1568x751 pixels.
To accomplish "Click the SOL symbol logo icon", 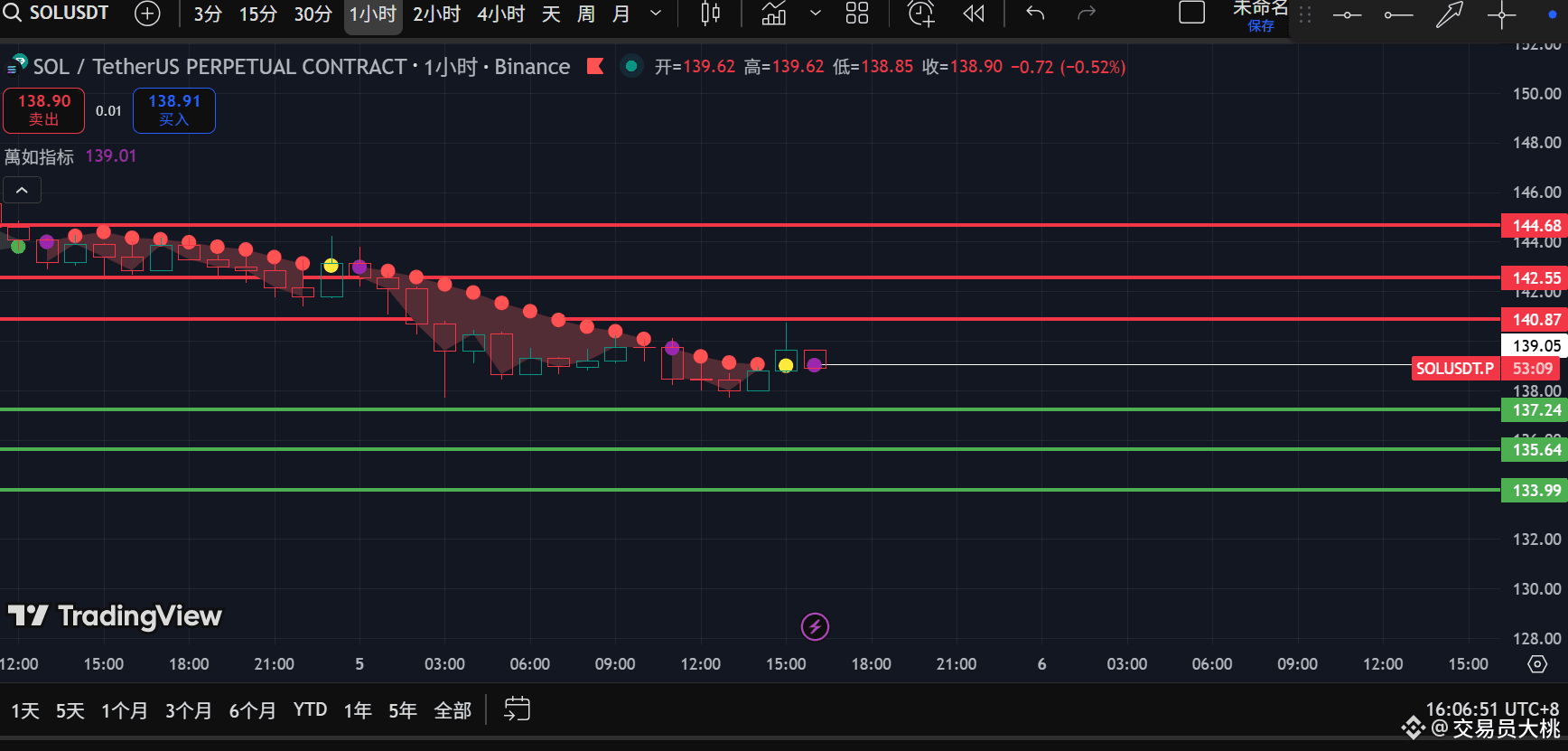I will (17, 65).
